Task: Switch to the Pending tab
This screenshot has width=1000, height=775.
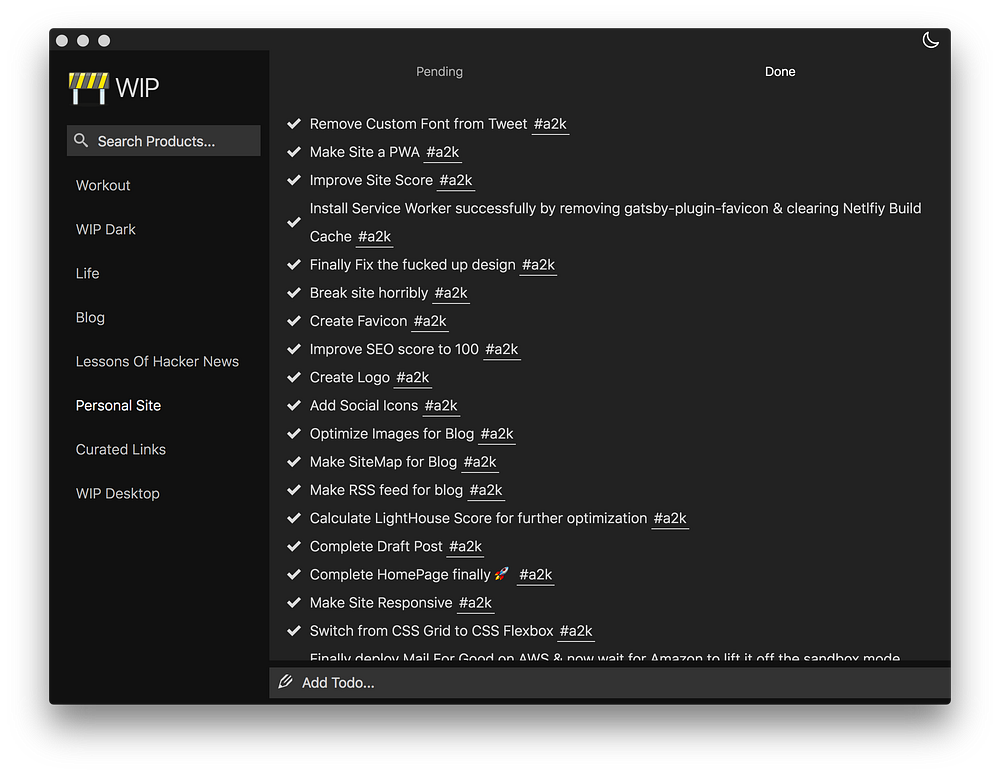Action: click(439, 72)
